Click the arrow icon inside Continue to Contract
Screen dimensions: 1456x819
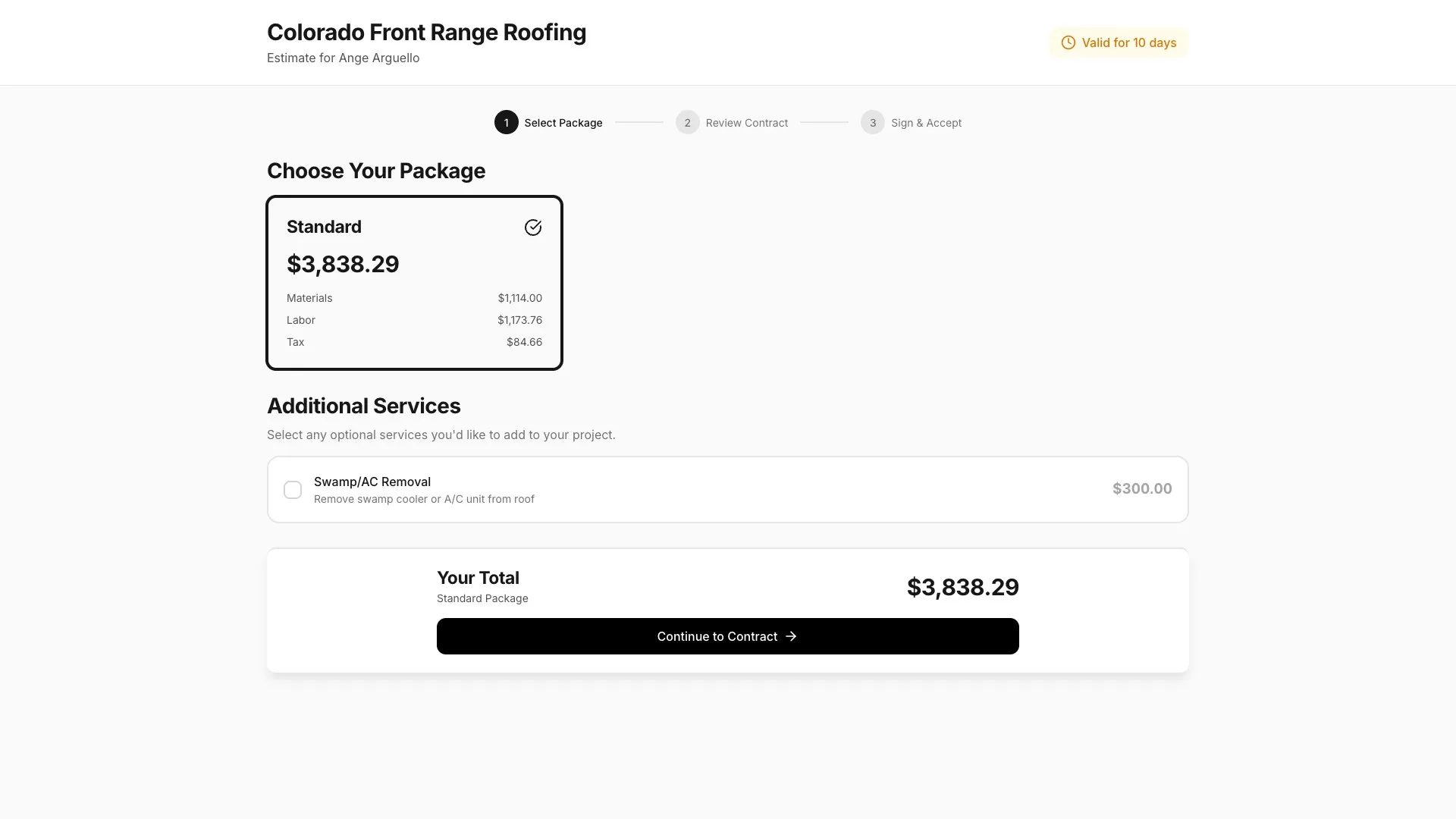[x=792, y=636]
